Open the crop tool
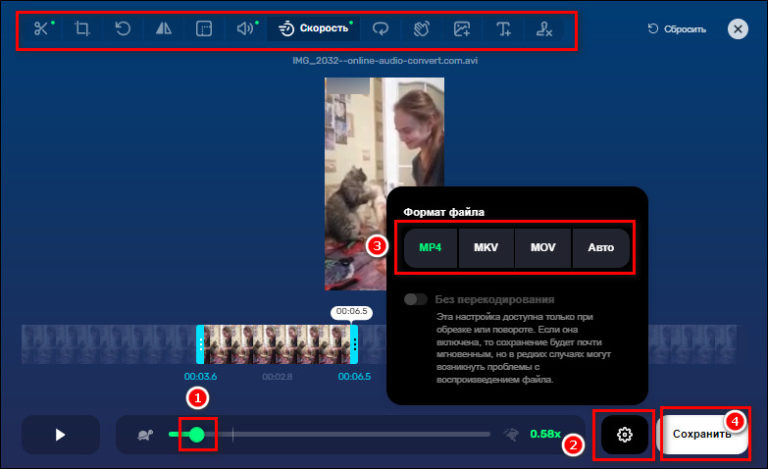Image resolution: width=768 pixels, height=469 pixels. point(82,29)
